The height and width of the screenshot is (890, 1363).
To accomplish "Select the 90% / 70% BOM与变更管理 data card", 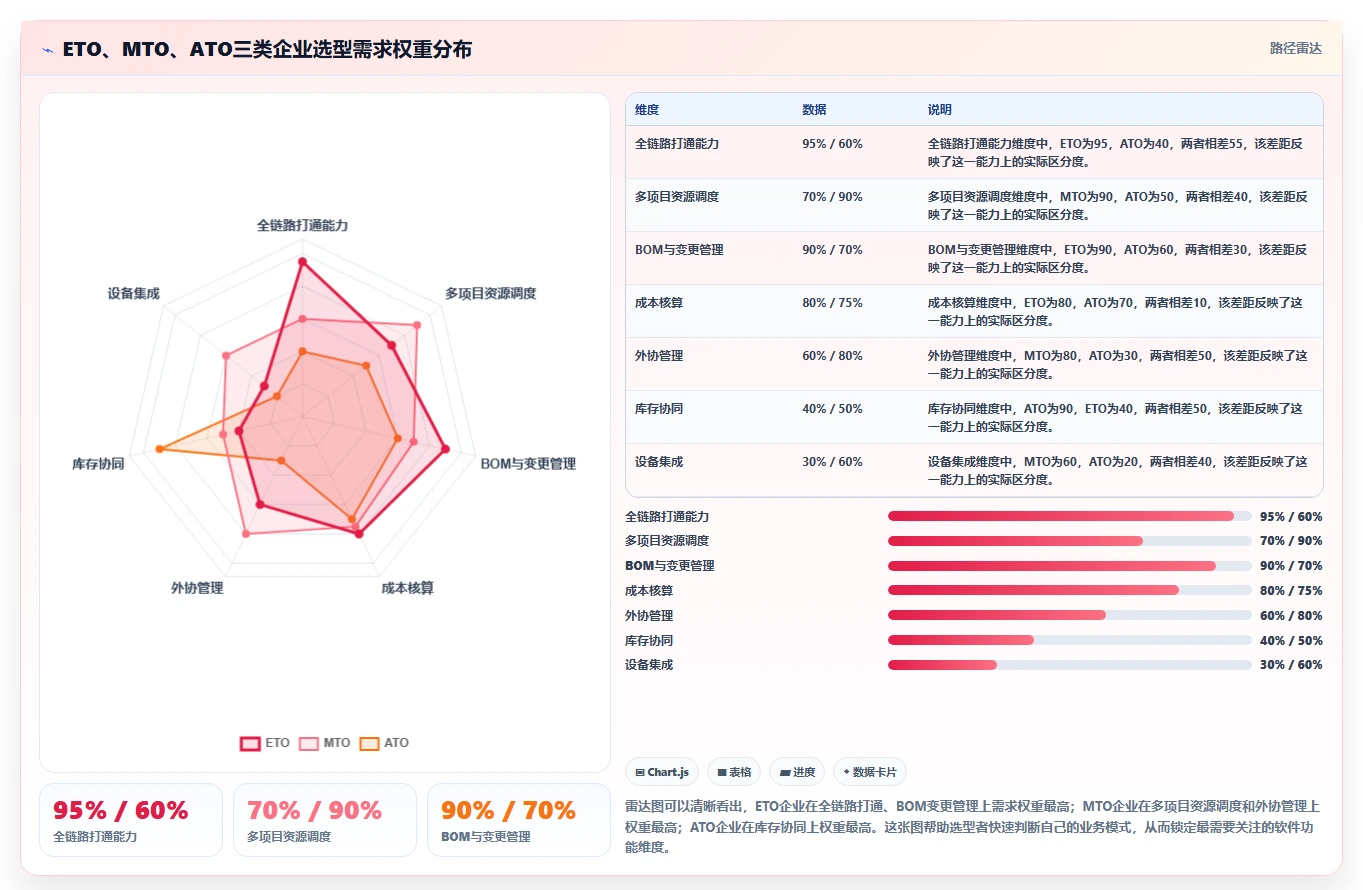I will click(519, 820).
